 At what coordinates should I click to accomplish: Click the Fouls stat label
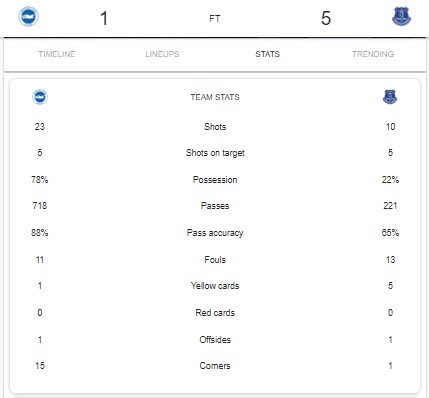click(x=215, y=260)
